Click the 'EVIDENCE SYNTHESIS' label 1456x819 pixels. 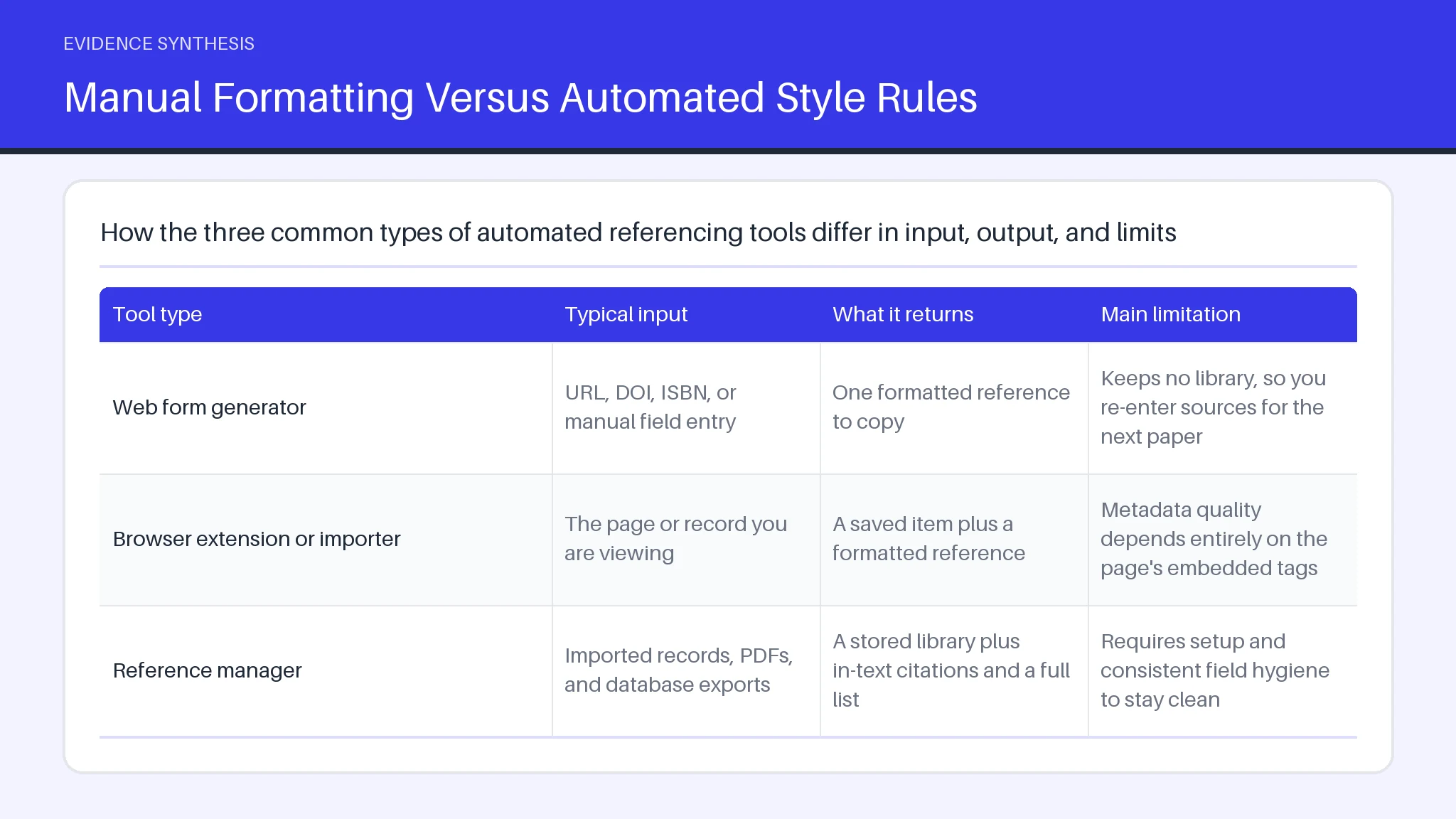[159, 44]
